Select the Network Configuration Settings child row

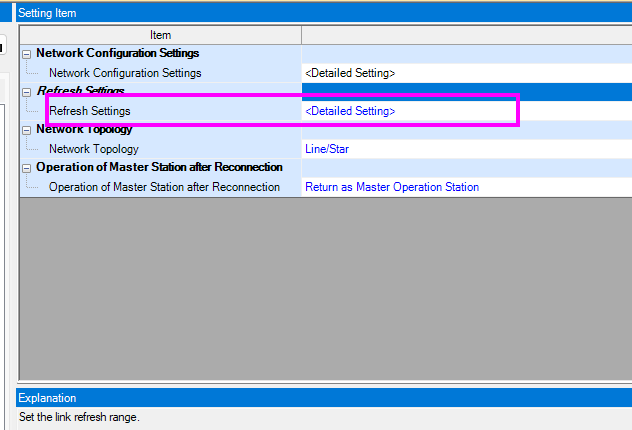click(x=125, y=73)
